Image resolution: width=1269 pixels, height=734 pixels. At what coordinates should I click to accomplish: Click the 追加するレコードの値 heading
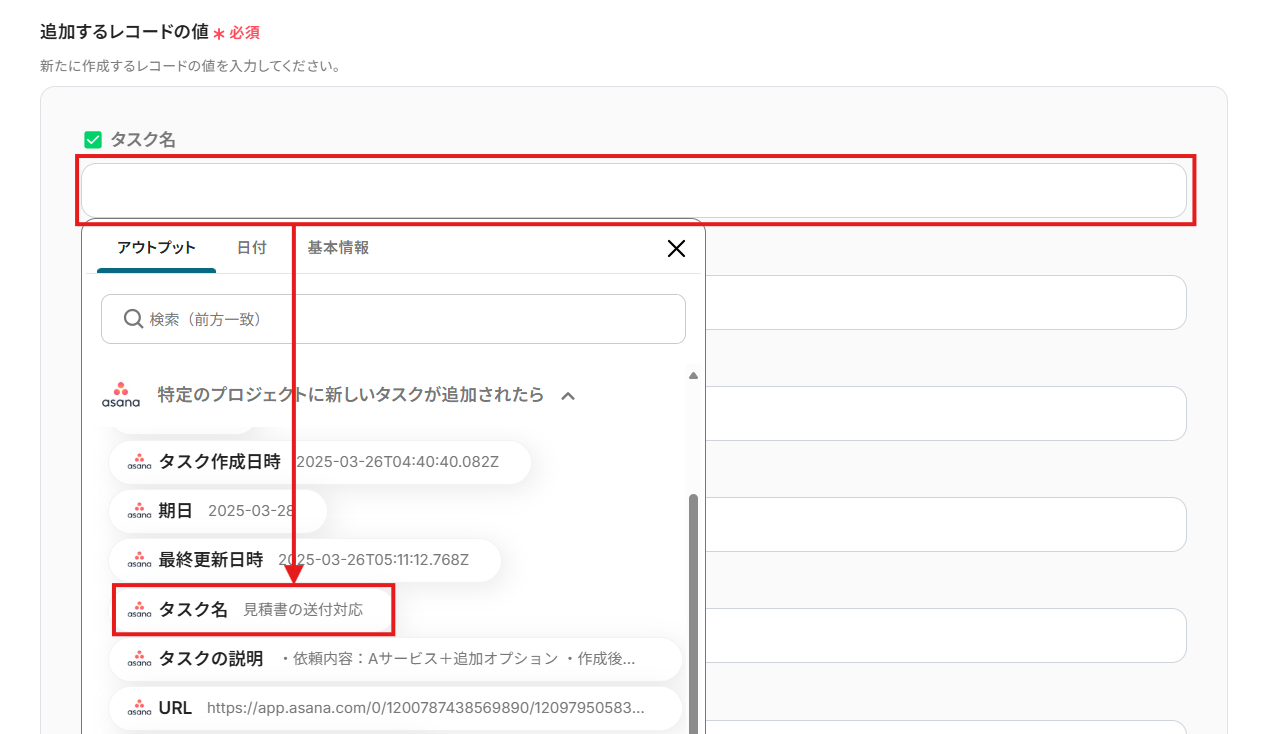point(124,32)
